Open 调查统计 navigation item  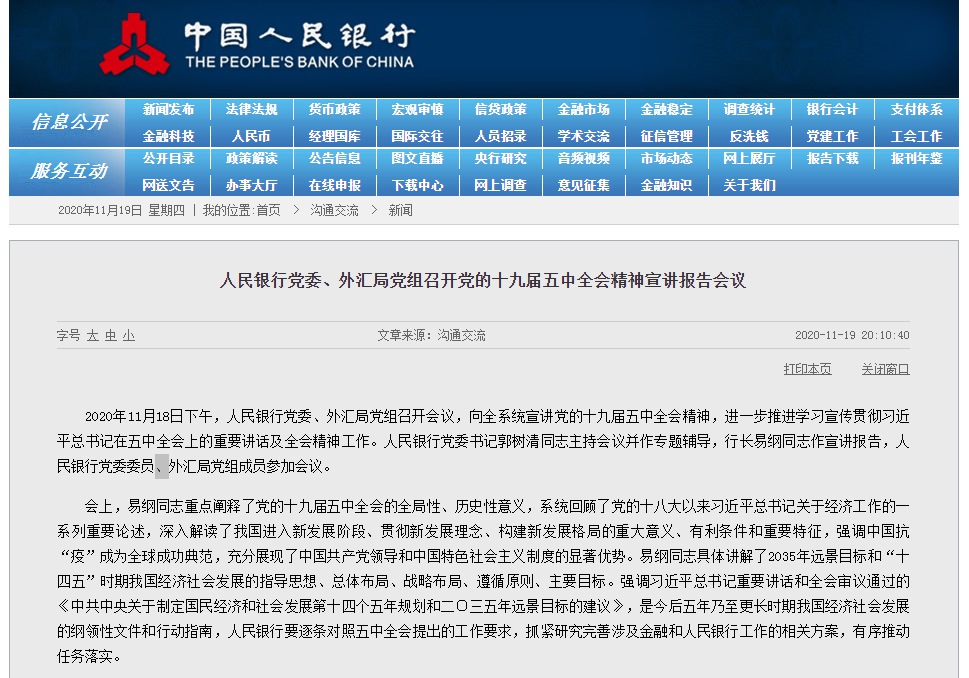(749, 109)
